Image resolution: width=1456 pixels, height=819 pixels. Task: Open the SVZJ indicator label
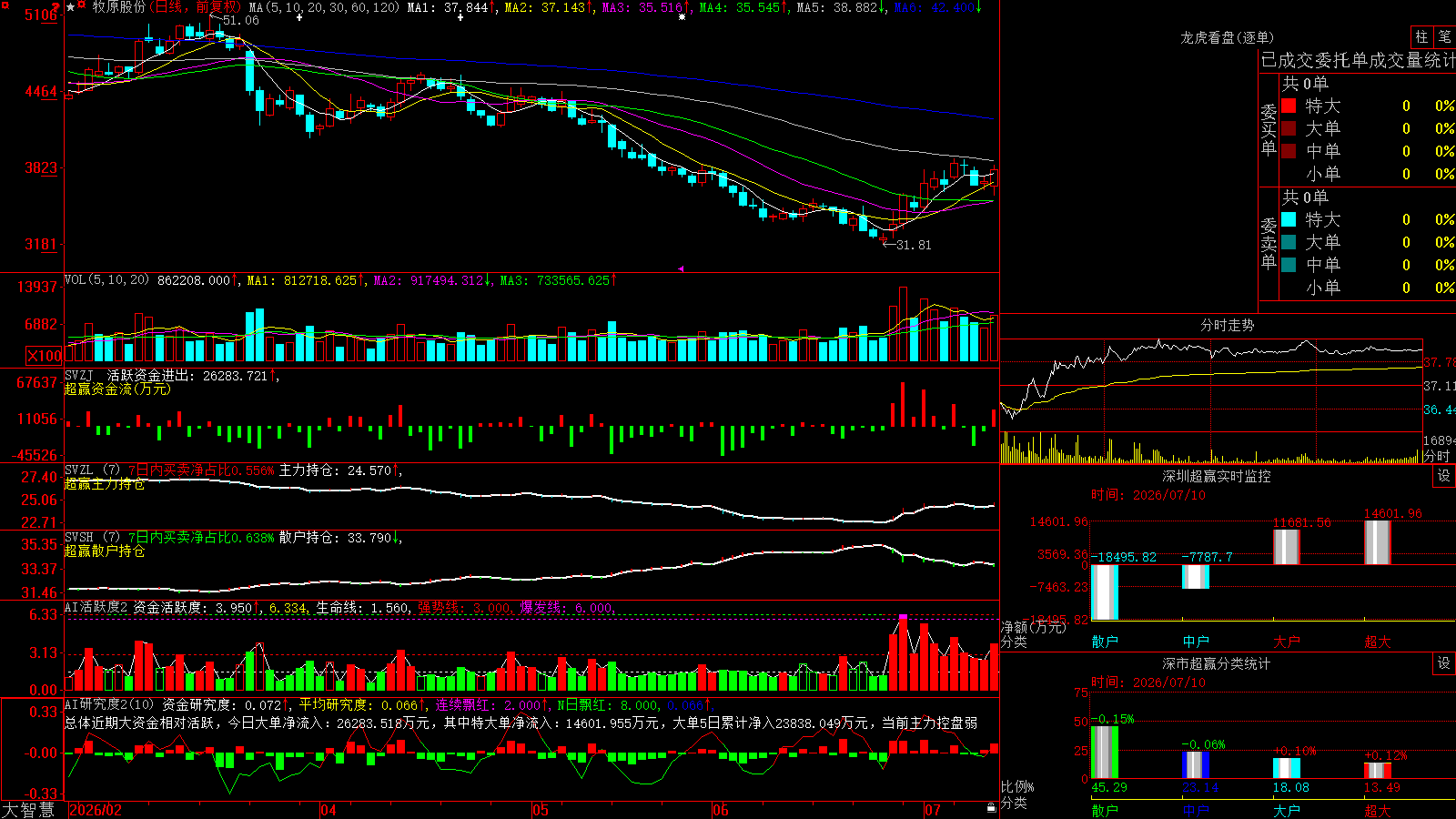tap(79, 375)
